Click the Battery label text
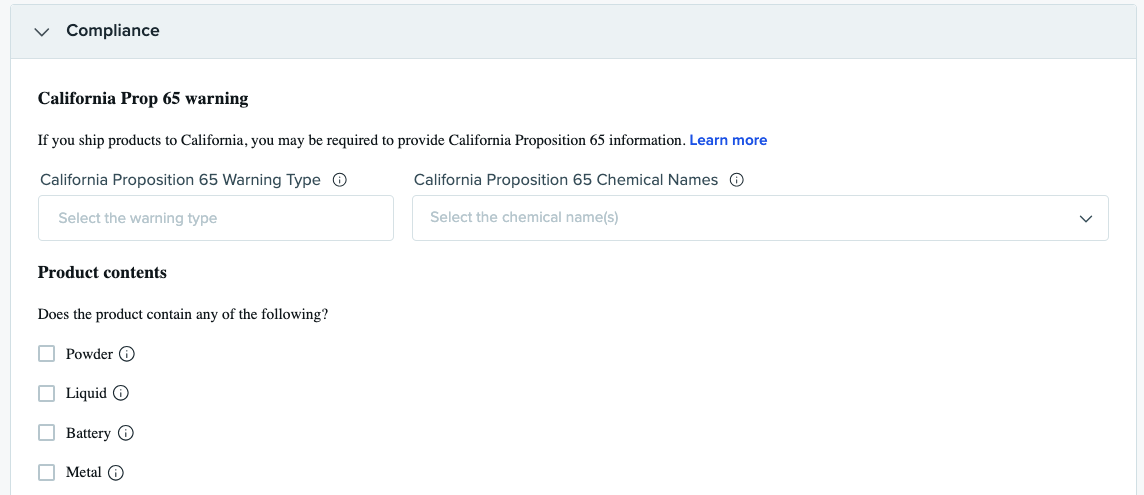The width and height of the screenshot is (1144, 495). point(88,433)
